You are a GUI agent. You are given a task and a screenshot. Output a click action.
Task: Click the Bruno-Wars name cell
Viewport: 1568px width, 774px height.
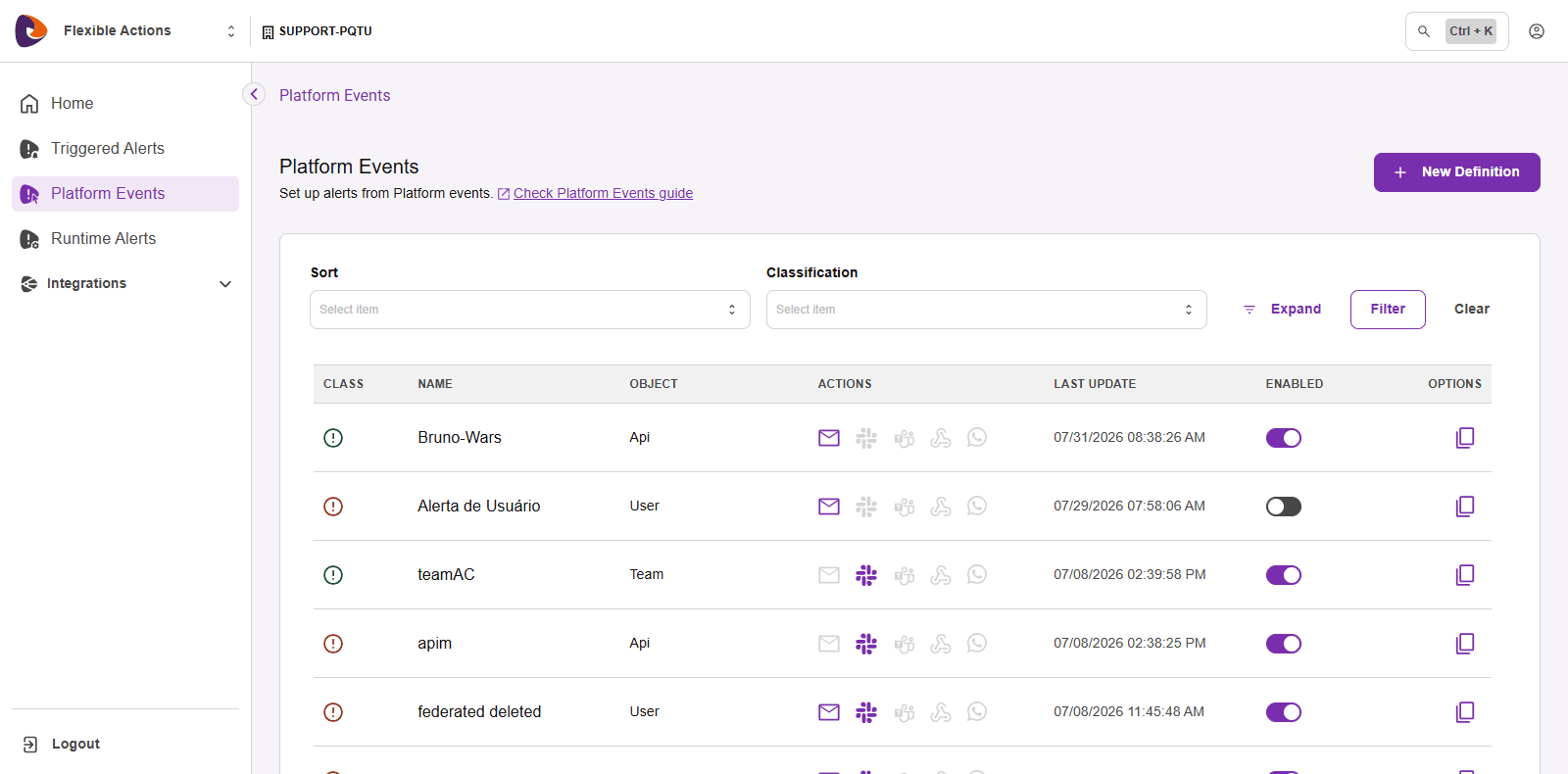460,438
